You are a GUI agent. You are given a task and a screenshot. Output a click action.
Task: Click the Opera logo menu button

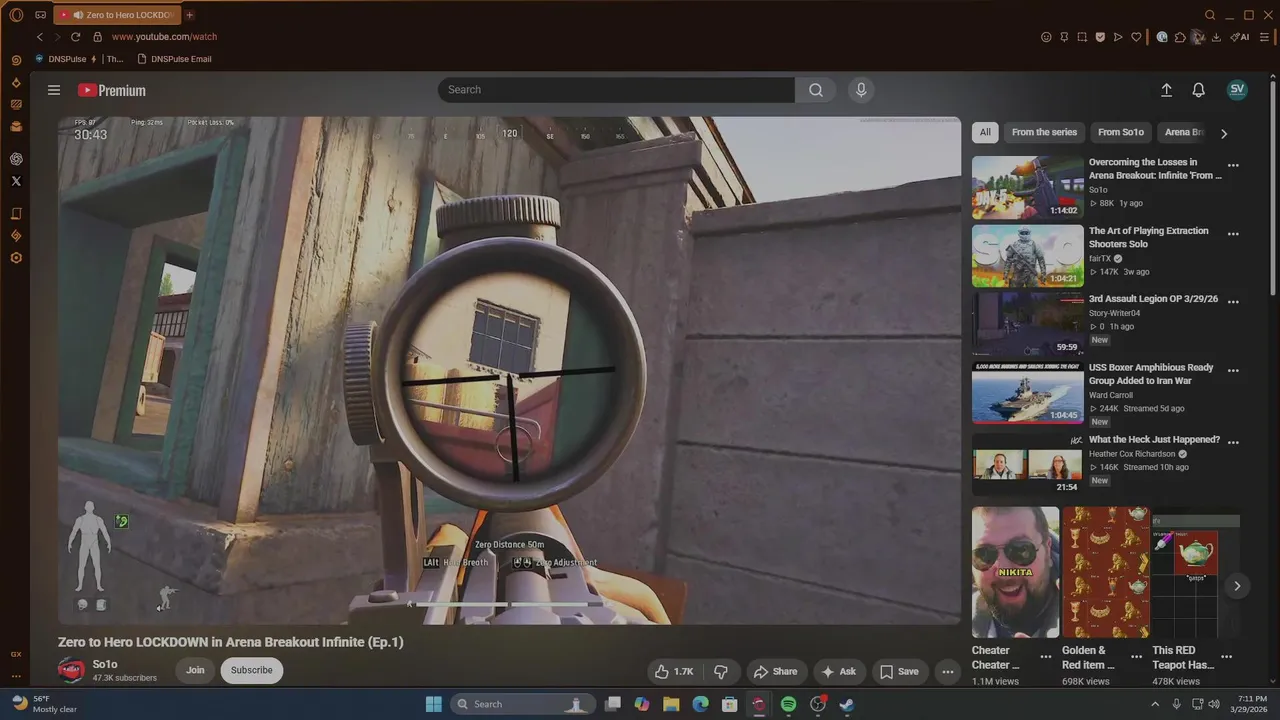point(16,15)
